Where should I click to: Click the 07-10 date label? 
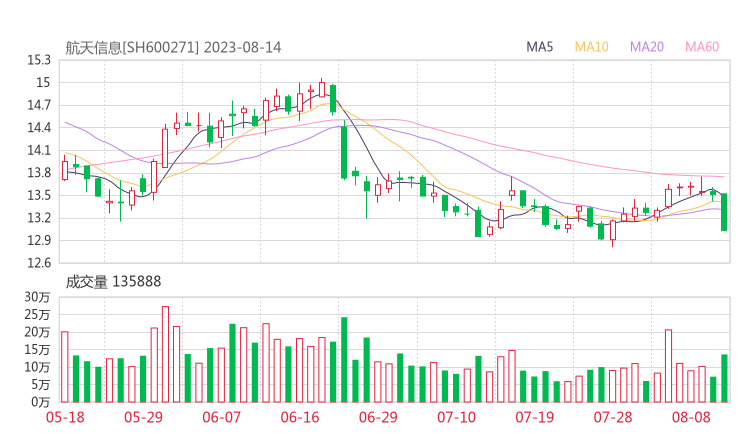456,417
